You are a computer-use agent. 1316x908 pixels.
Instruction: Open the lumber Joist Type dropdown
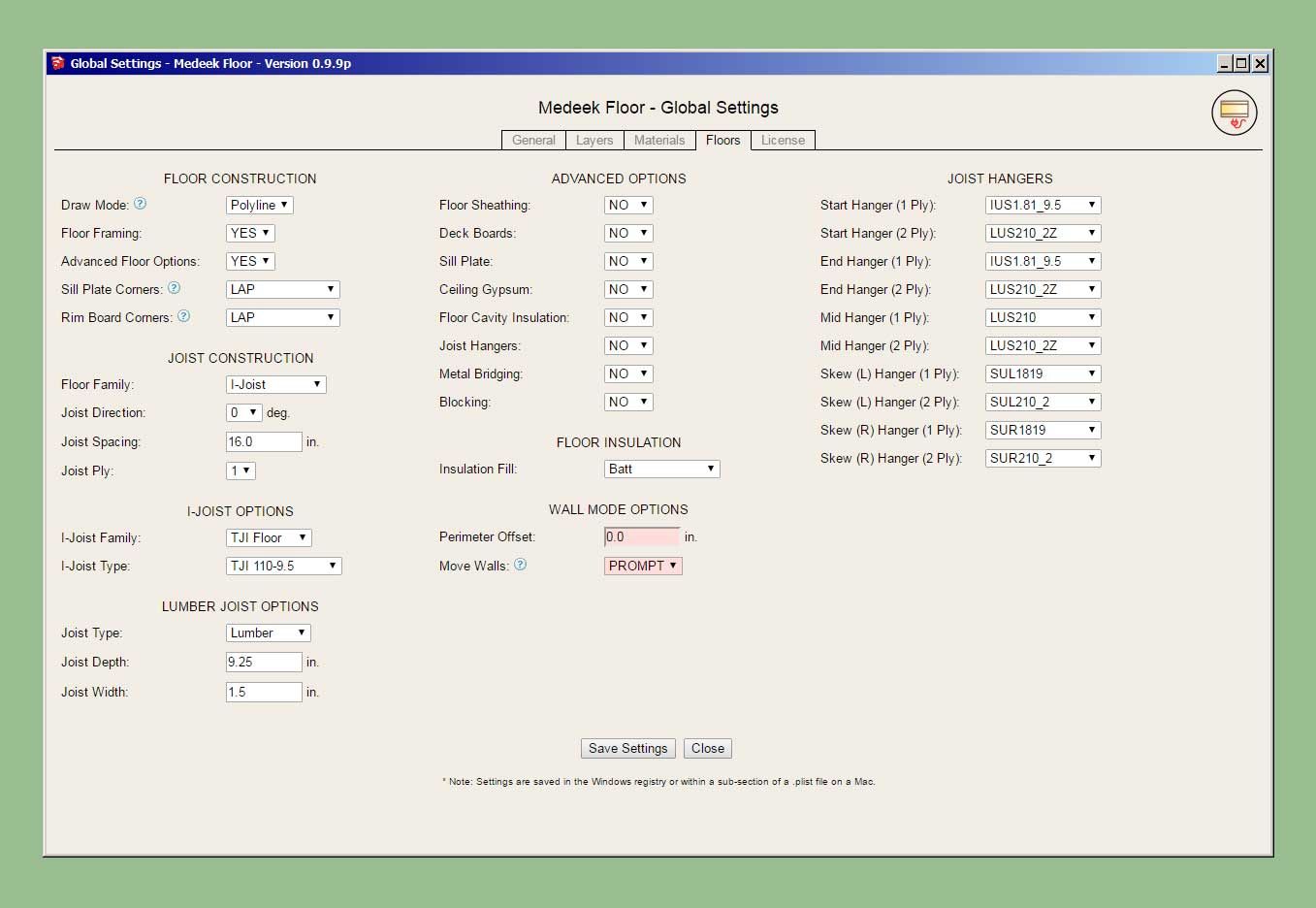[269, 632]
